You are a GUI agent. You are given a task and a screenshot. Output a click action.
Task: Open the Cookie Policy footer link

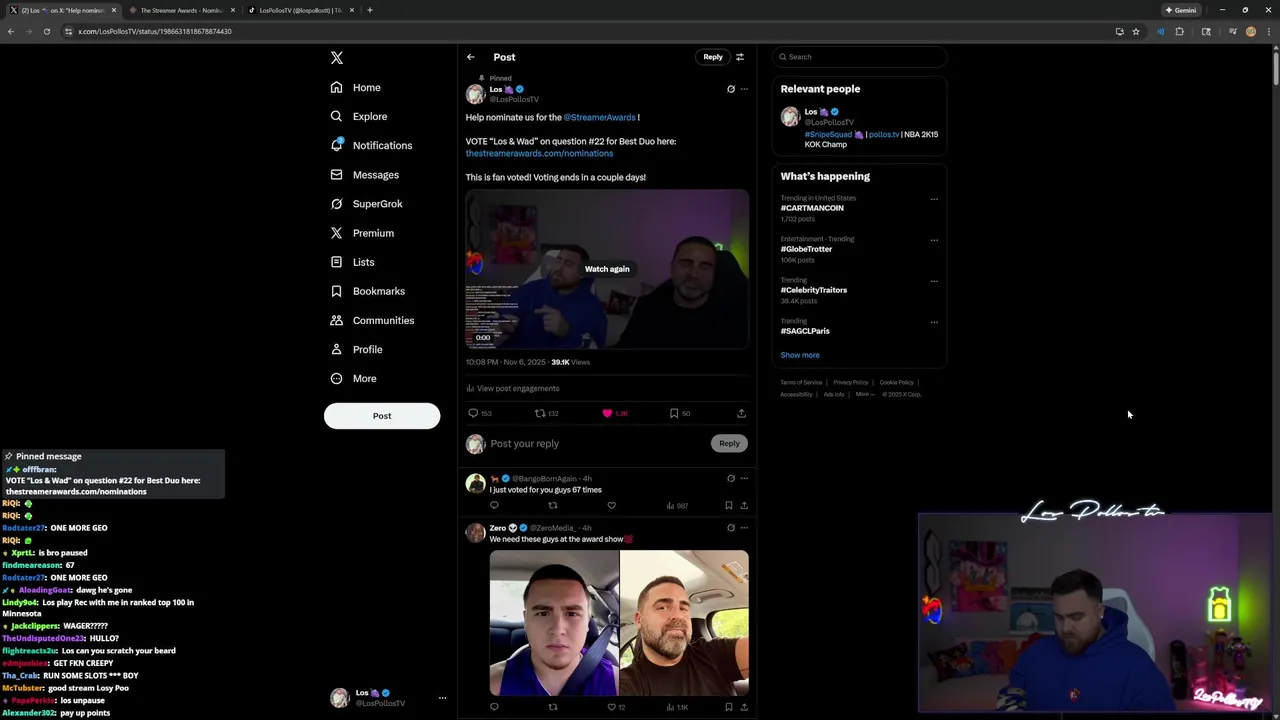pyautogui.click(x=896, y=382)
